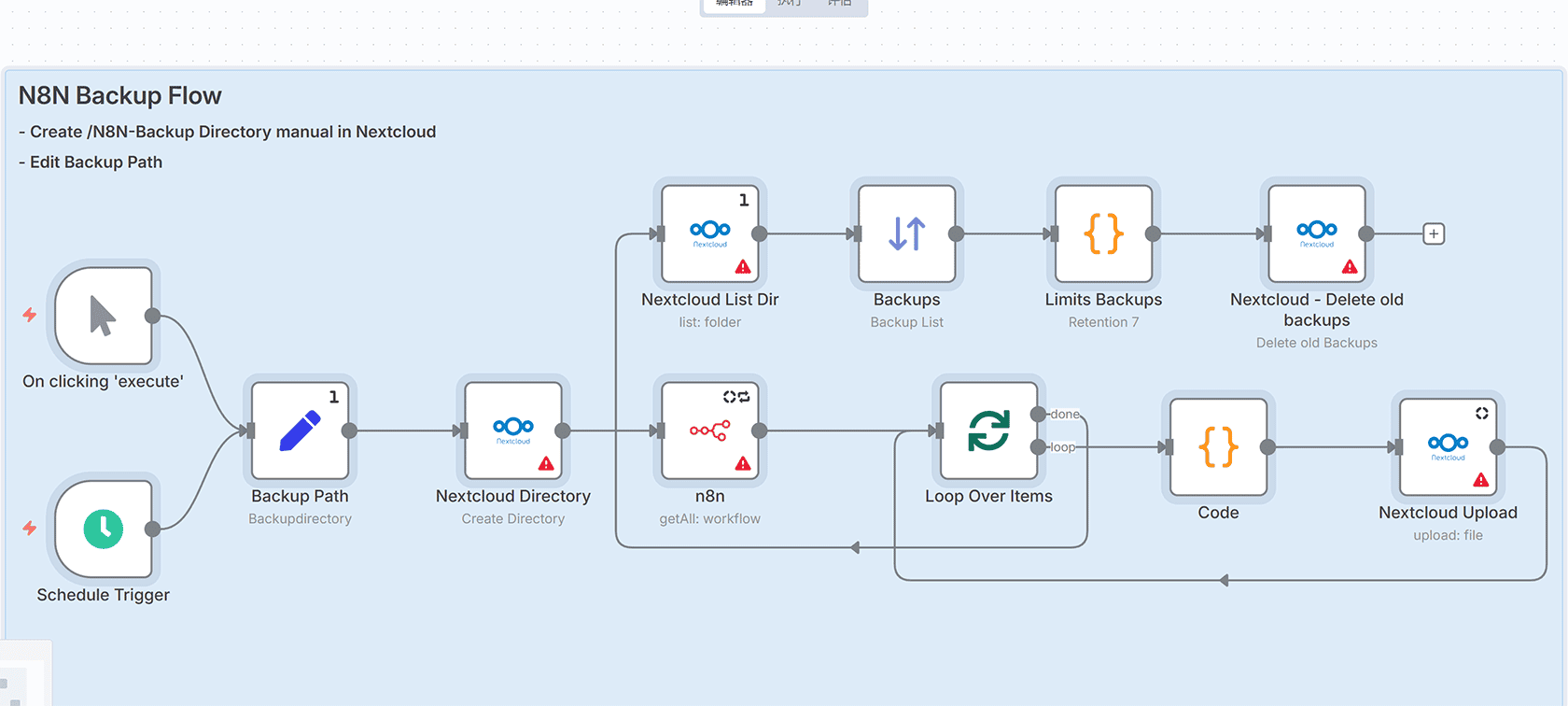Select the Nextcloud List Dir node
This screenshot has height=706, width=1568.
(x=709, y=233)
